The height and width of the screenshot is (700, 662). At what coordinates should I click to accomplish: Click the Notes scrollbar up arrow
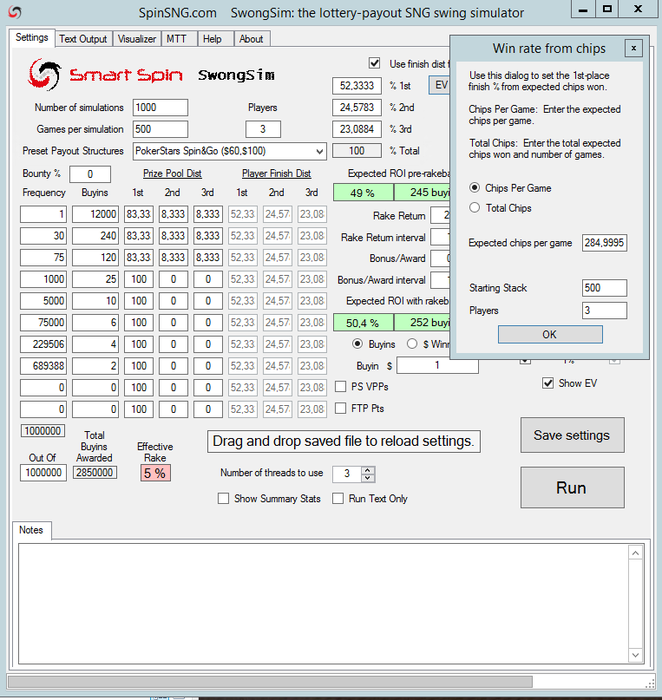point(636,554)
